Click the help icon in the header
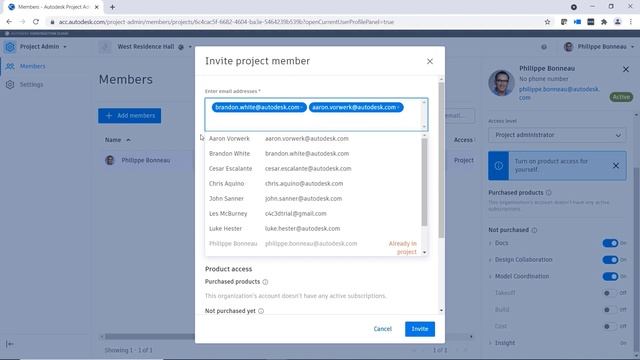The image size is (640, 360). 544,47
